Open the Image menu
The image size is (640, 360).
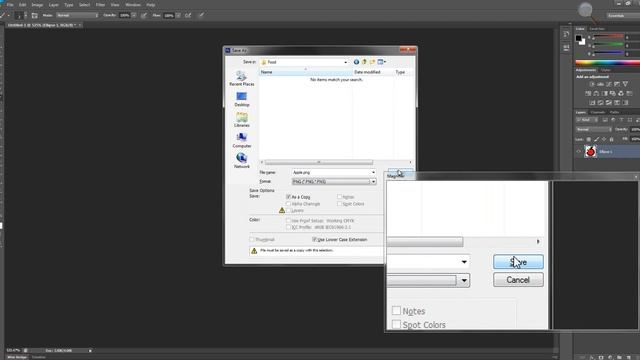(x=37, y=5)
